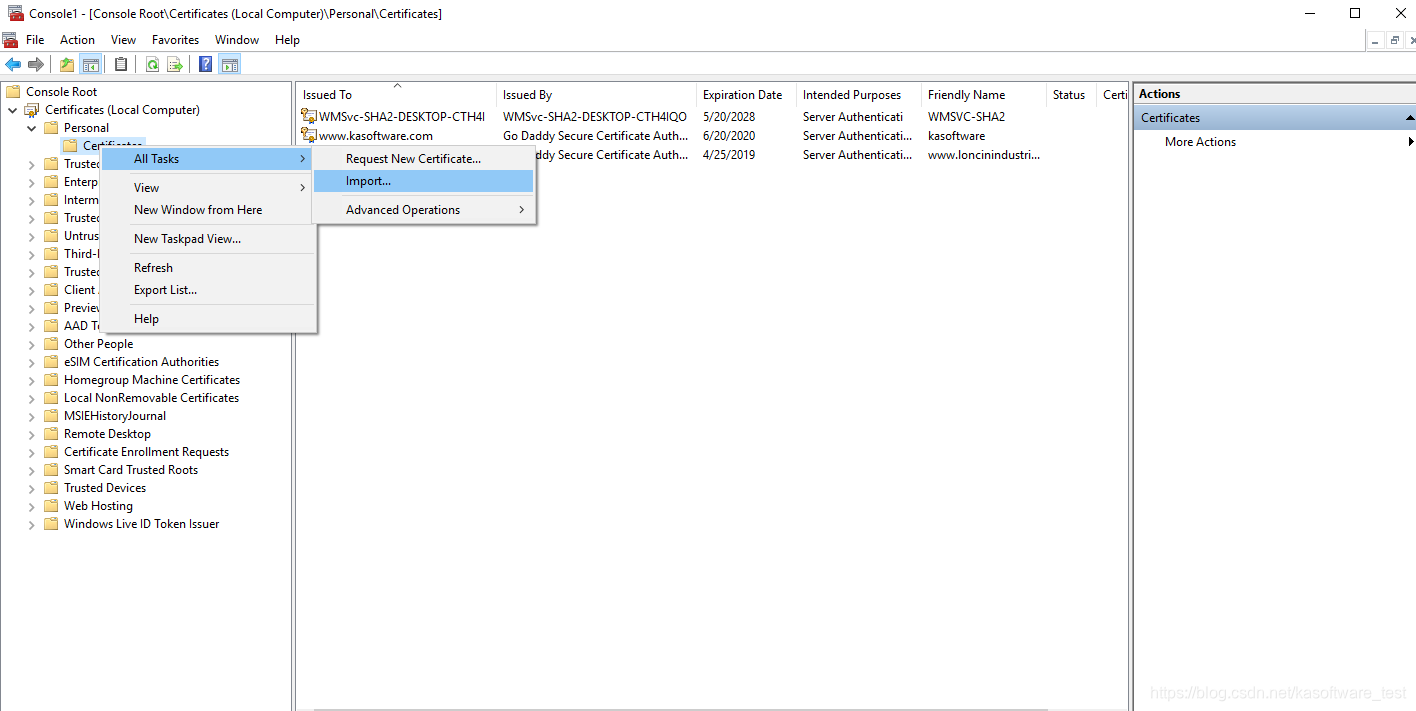
Task: Choose New Window from Here
Action: click(x=208, y=210)
